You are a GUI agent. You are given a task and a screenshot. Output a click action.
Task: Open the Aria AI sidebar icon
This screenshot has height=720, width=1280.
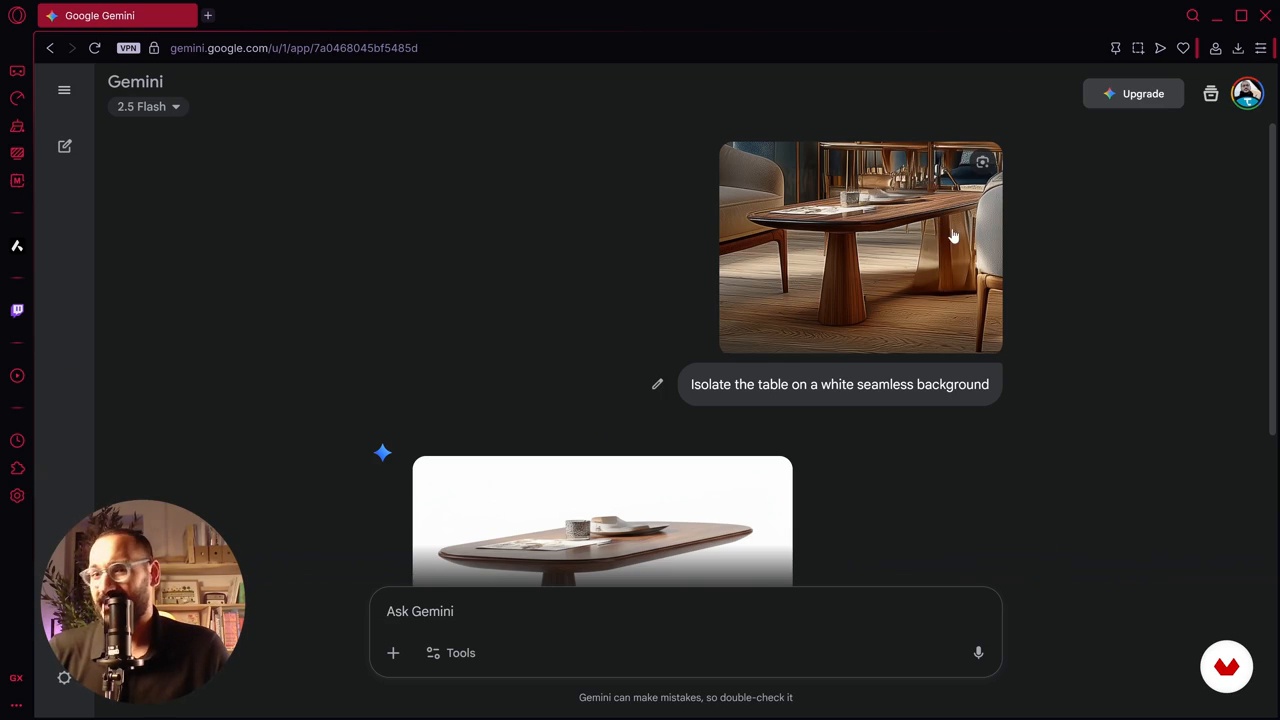[x=17, y=246]
